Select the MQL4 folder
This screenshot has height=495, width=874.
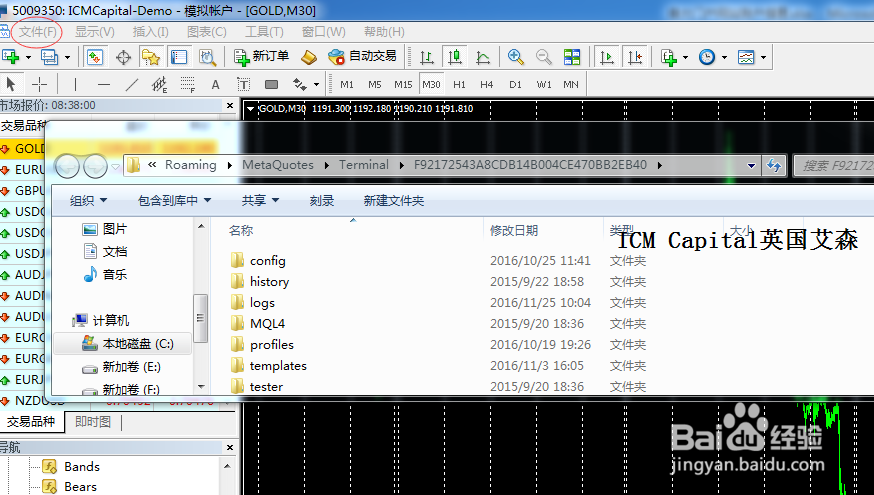point(268,324)
